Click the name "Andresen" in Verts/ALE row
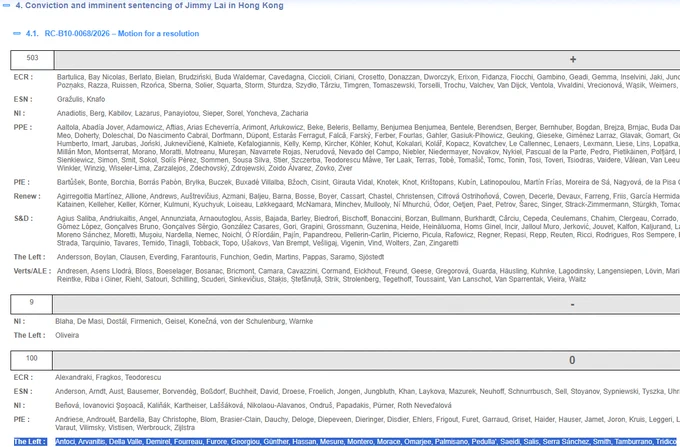This screenshot has width=680, height=447. click(71, 271)
